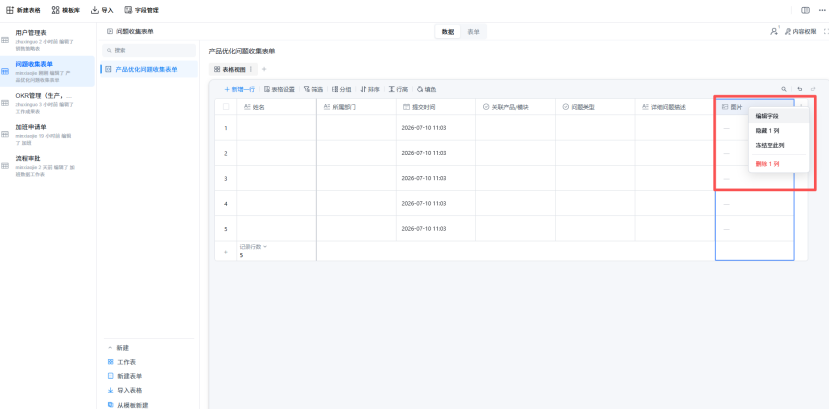Click the 姓名 cell in row 2
This screenshot has height=409, width=830.
[x=276, y=153]
